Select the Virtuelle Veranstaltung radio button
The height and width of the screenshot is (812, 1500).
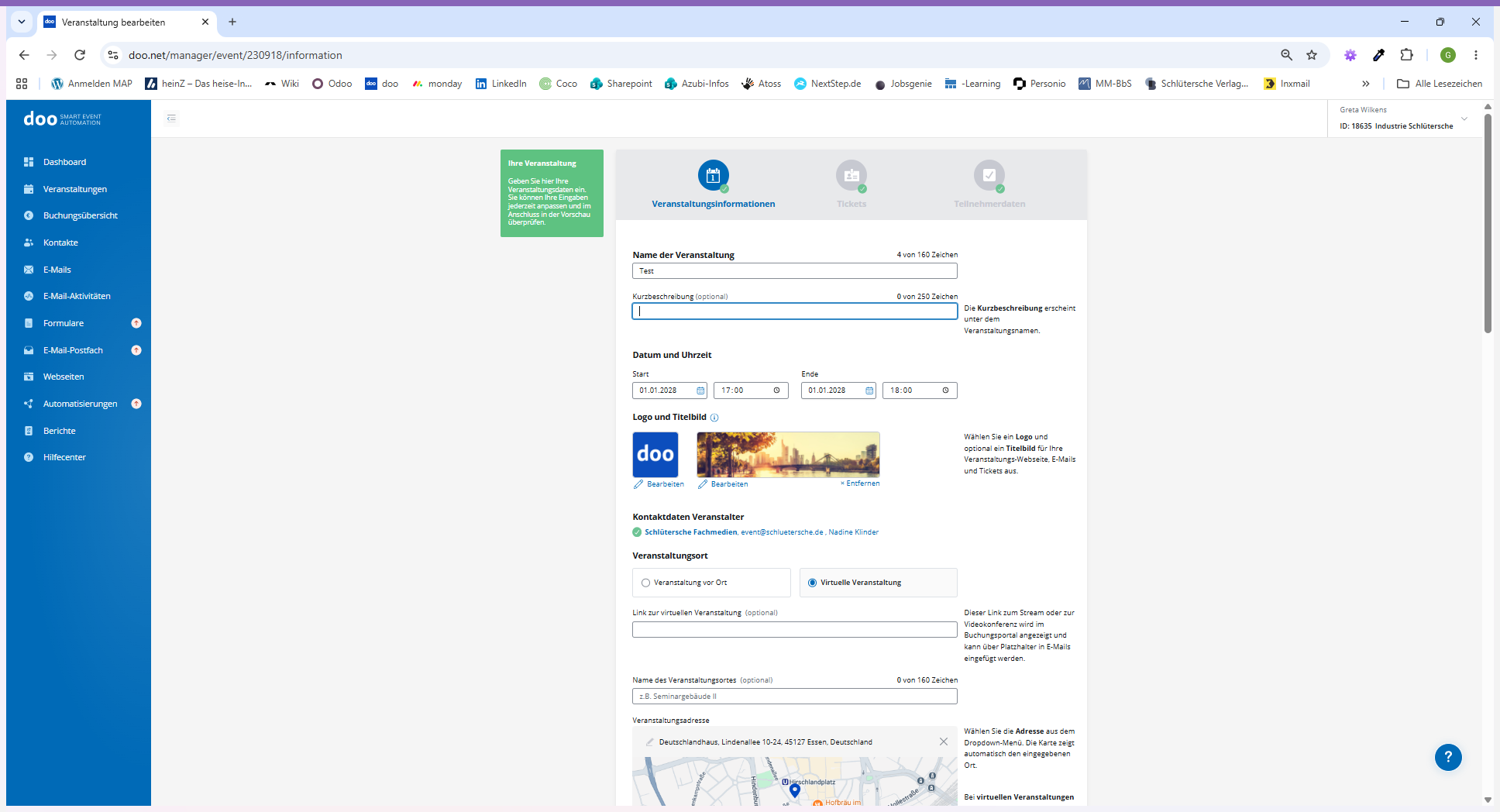click(x=812, y=583)
